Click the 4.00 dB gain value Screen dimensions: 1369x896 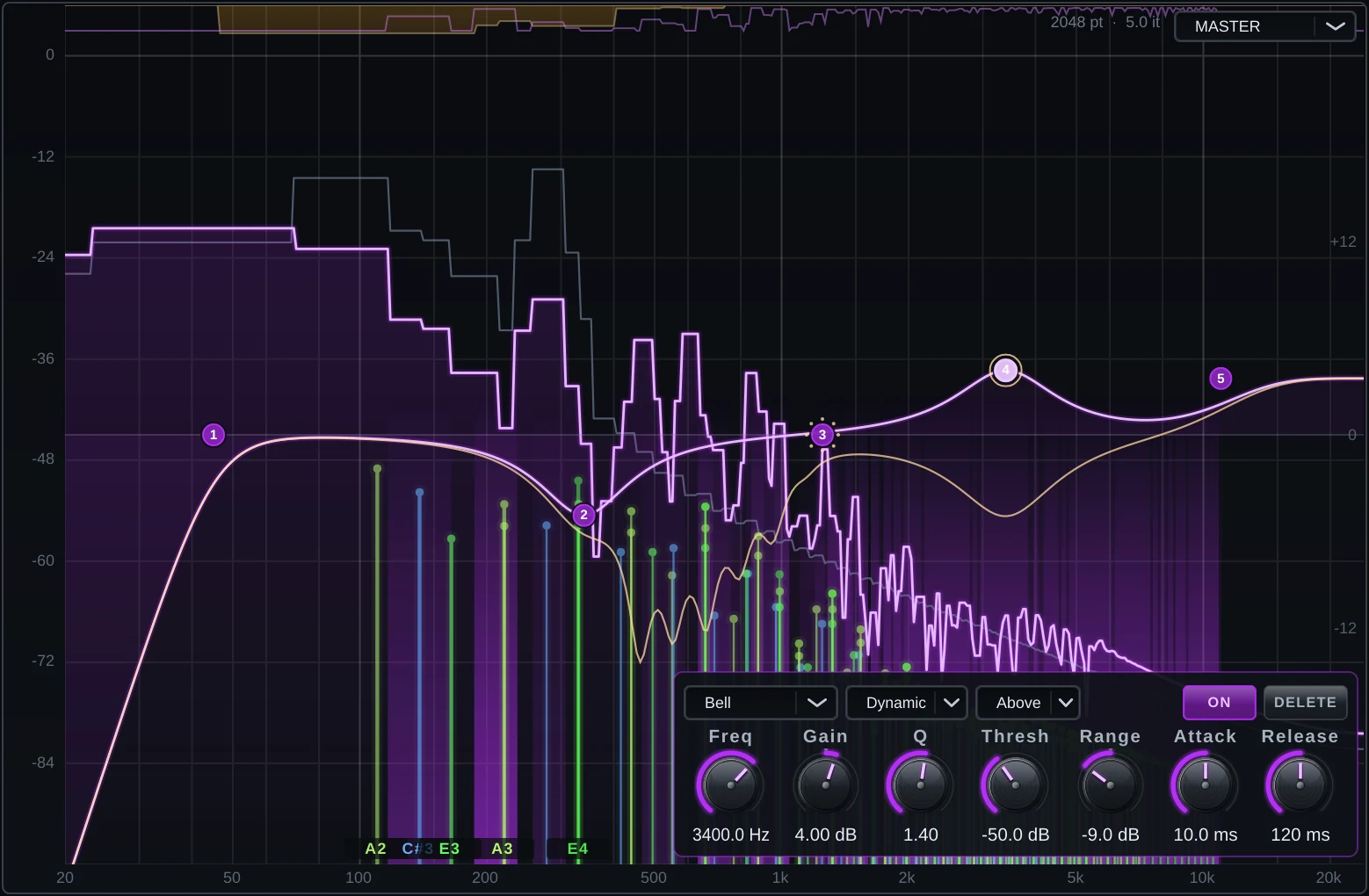pos(825,835)
